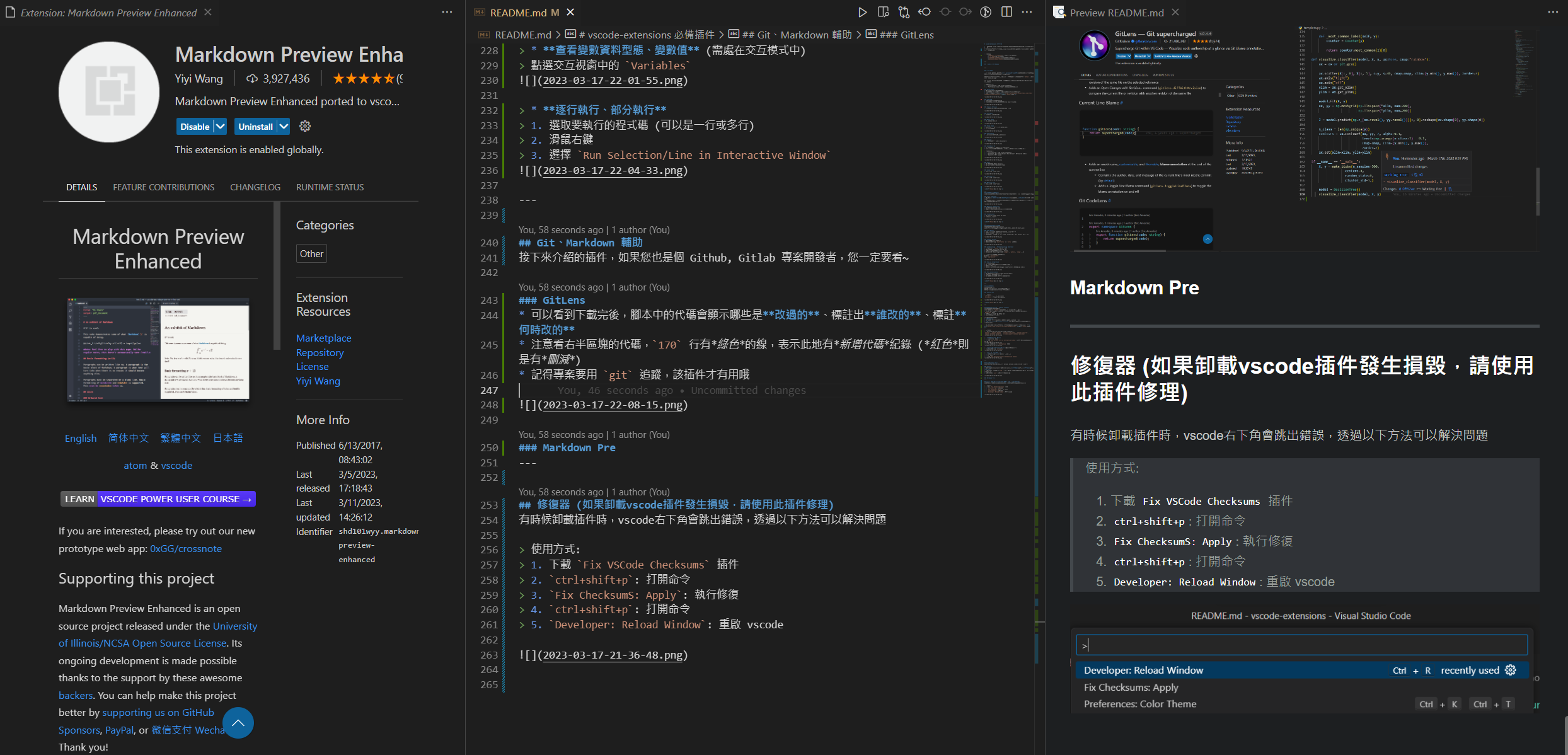The image size is (1568, 755).
Task: Click the Run Code play icon
Action: pyautogui.click(x=862, y=12)
